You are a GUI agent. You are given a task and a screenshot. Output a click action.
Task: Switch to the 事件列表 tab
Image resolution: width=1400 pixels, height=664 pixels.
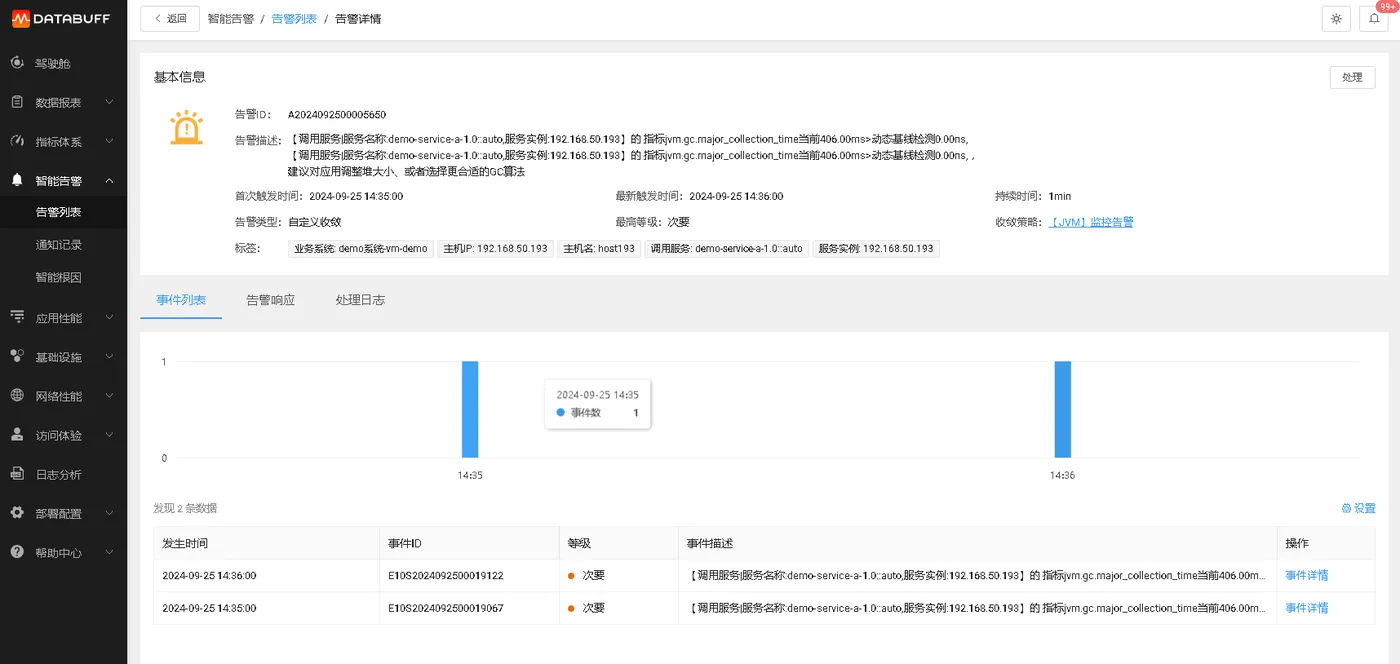pyautogui.click(x=181, y=300)
